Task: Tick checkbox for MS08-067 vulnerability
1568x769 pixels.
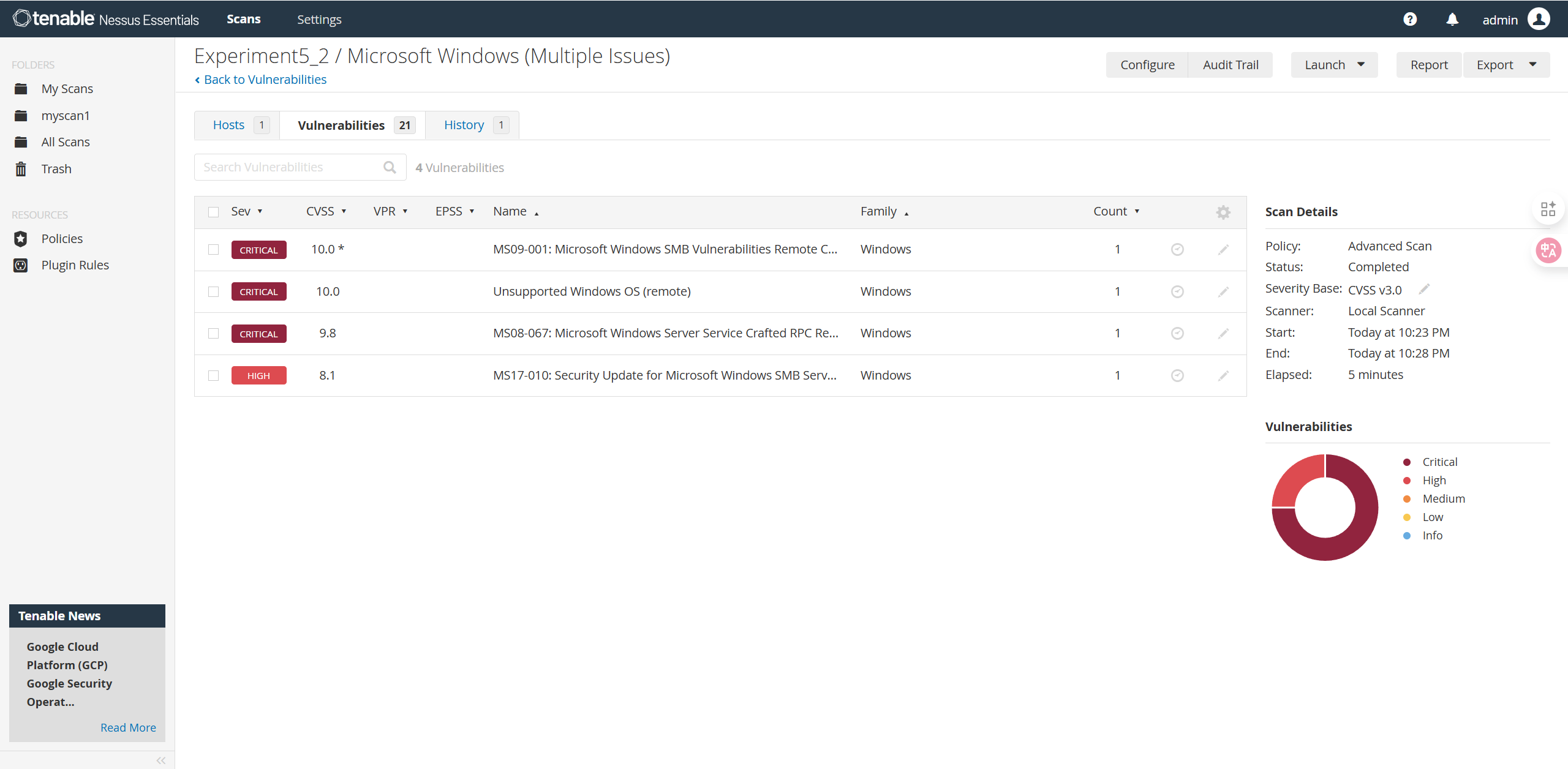Action: [x=213, y=333]
